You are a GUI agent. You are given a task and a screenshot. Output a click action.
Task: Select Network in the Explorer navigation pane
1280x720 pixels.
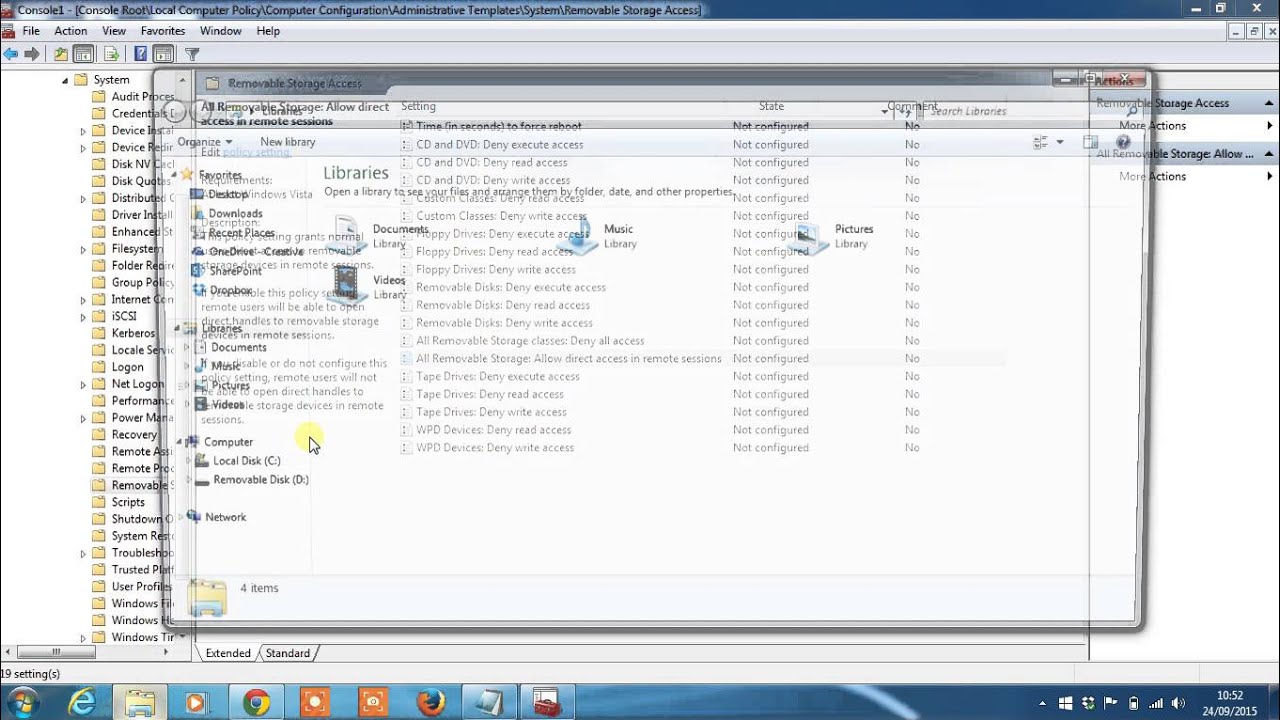click(x=225, y=517)
